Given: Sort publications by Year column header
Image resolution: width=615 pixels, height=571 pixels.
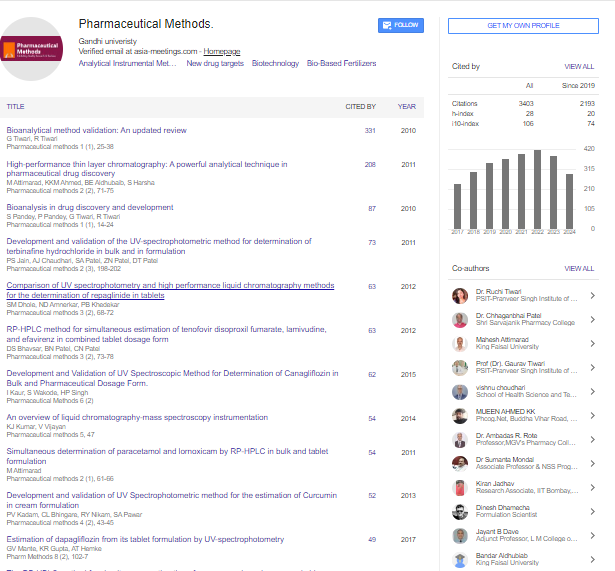Looking at the screenshot, I should [407, 106].
